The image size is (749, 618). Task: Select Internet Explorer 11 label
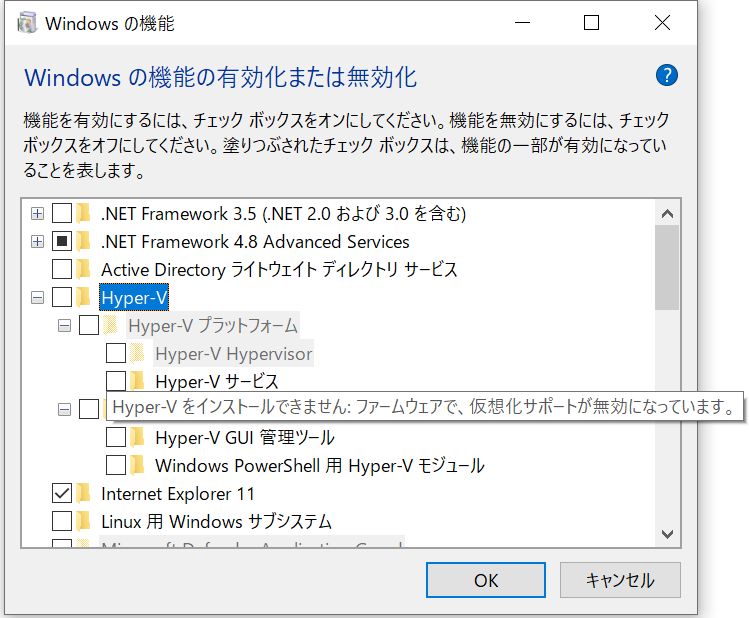coord(178,494)
